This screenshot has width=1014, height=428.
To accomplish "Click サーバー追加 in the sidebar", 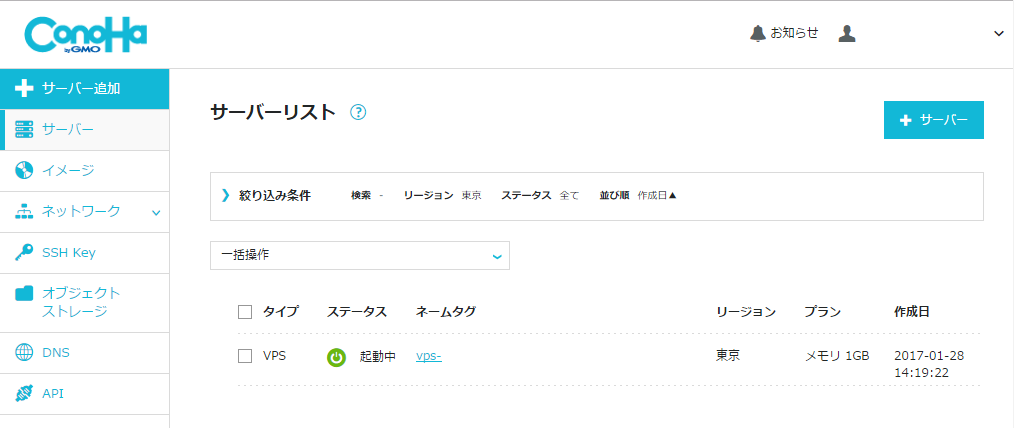I will (80, 88).
